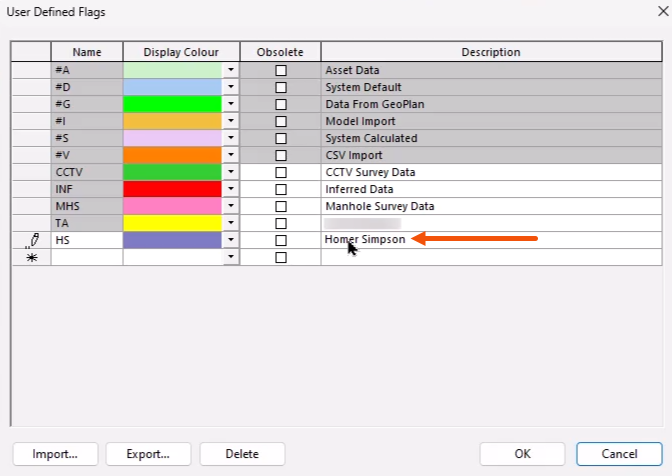
Task: Open colour dropdown in the blank new row
Action: tap(231, 257)
